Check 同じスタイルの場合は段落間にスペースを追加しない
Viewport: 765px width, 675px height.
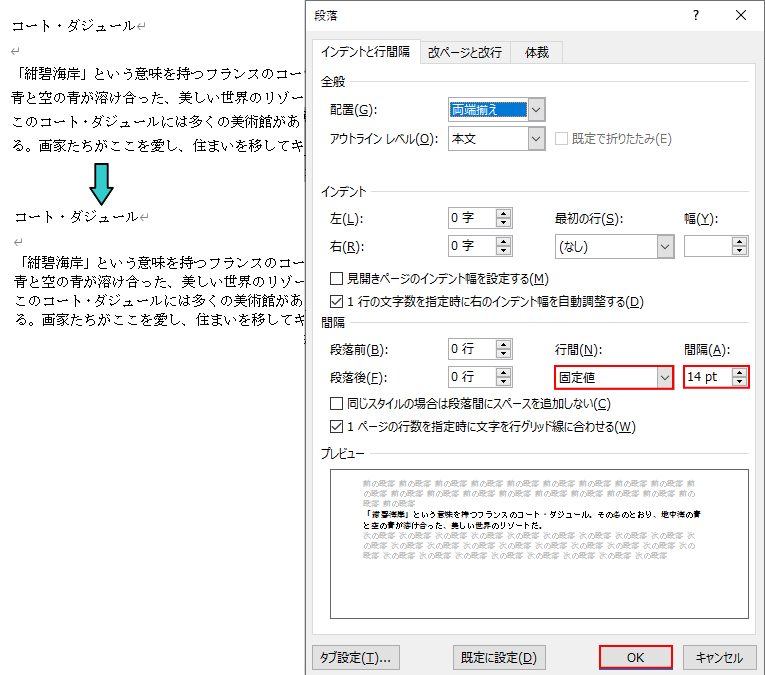click(336, 404)
